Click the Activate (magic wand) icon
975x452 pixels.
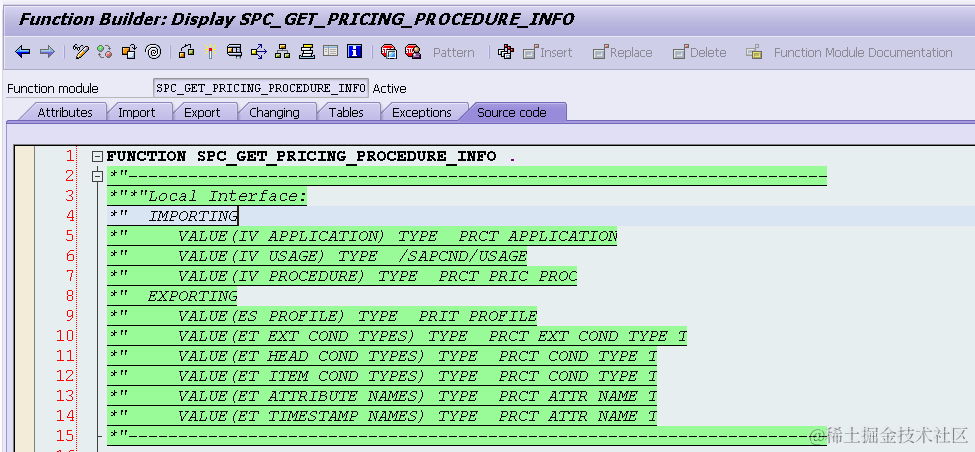pyautogui.click(x=210, y=52)
